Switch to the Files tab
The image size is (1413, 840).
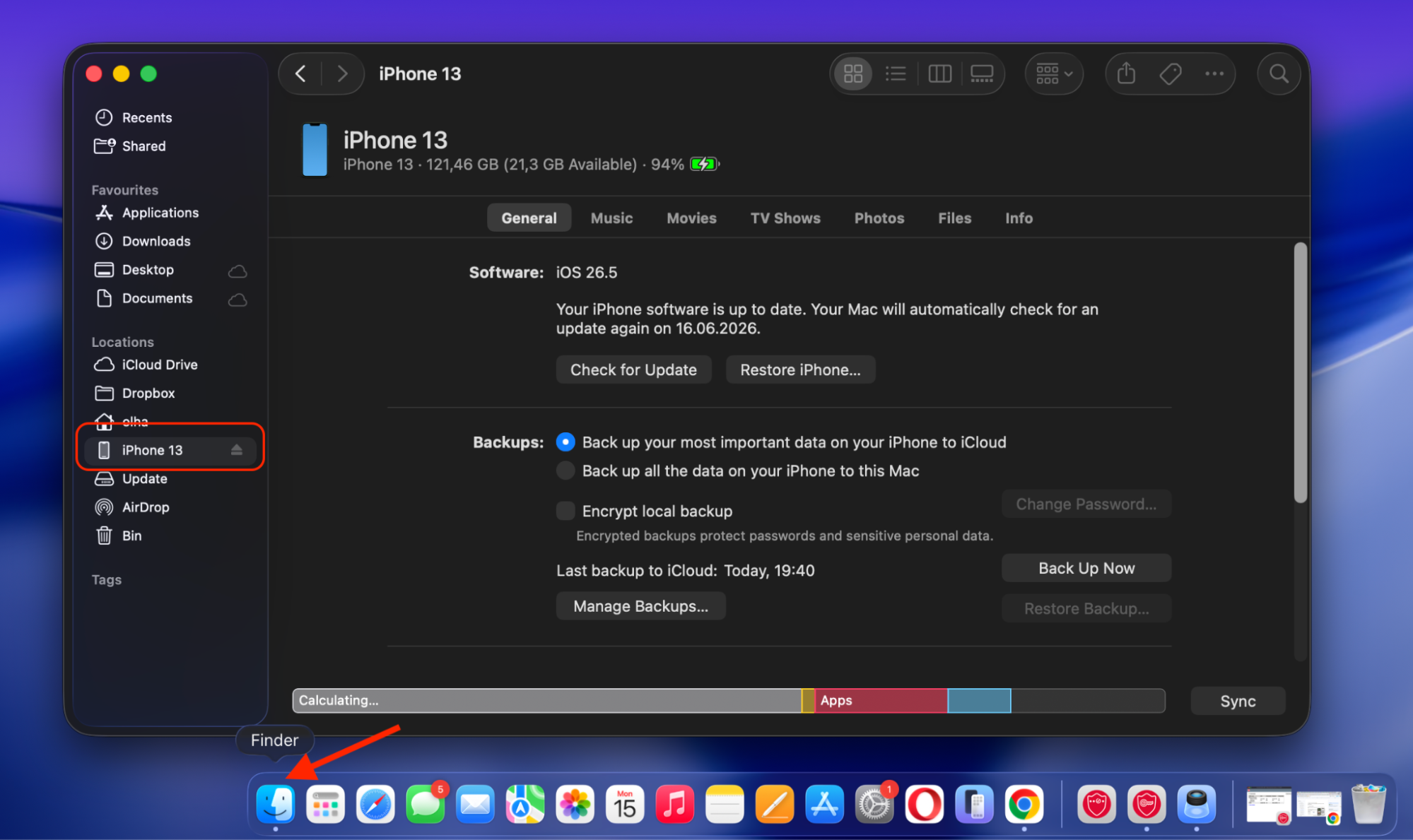point(954,218)
